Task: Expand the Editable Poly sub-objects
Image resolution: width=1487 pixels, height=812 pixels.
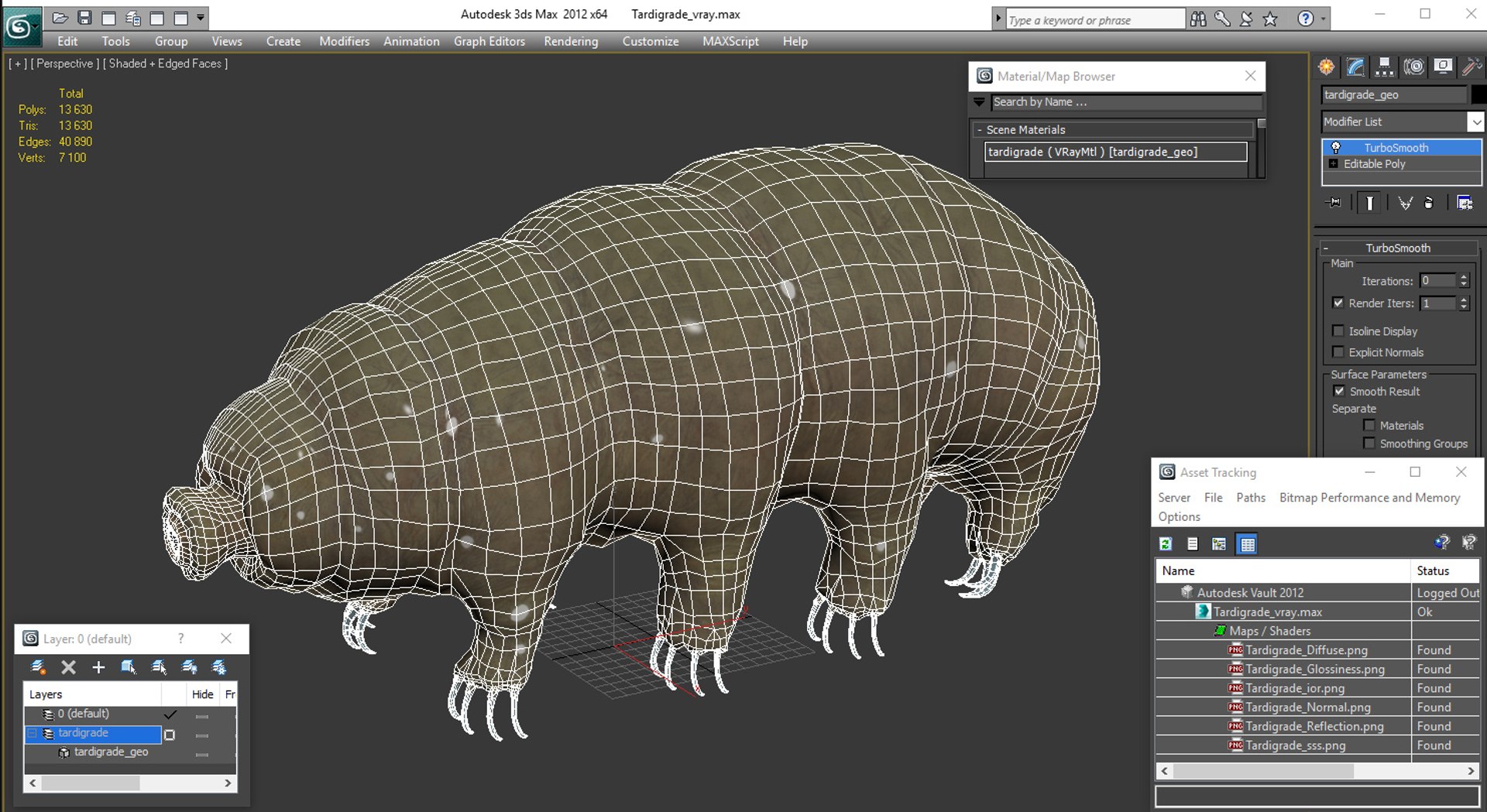Action: (x=1333, y=163)
